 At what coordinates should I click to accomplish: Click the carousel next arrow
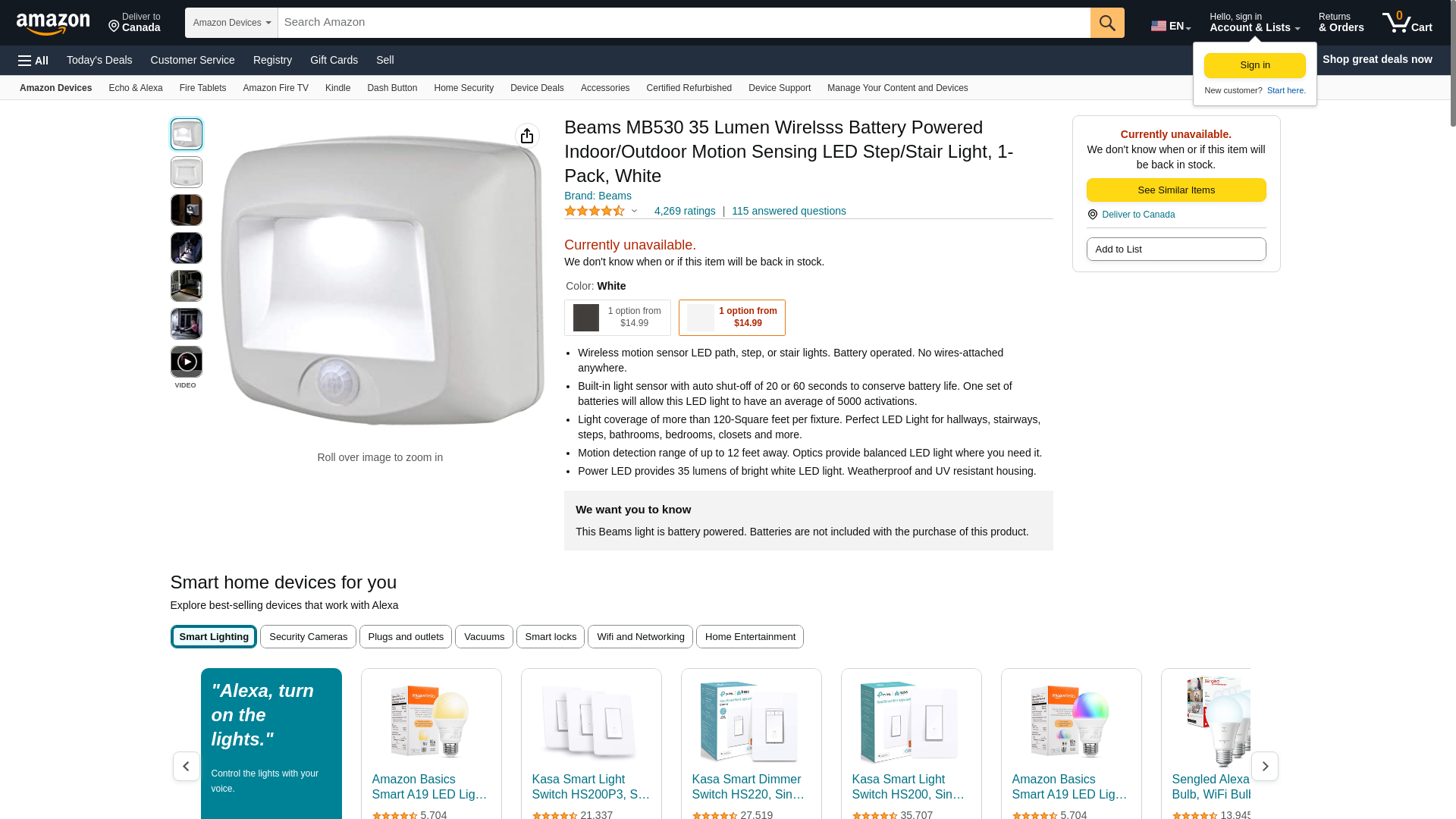[x=1264, y=766]
